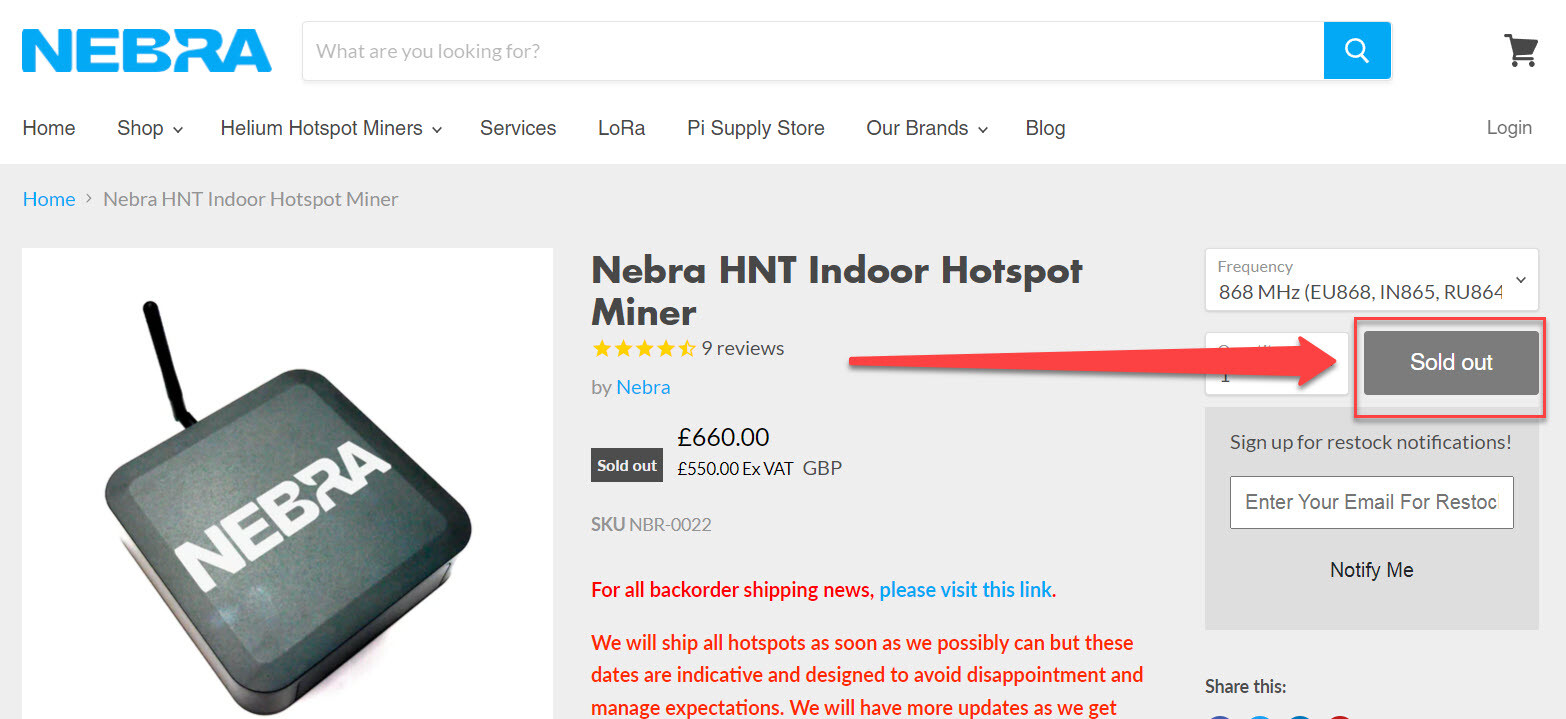Navigate to Pi Supply Store

click(755, 128)
